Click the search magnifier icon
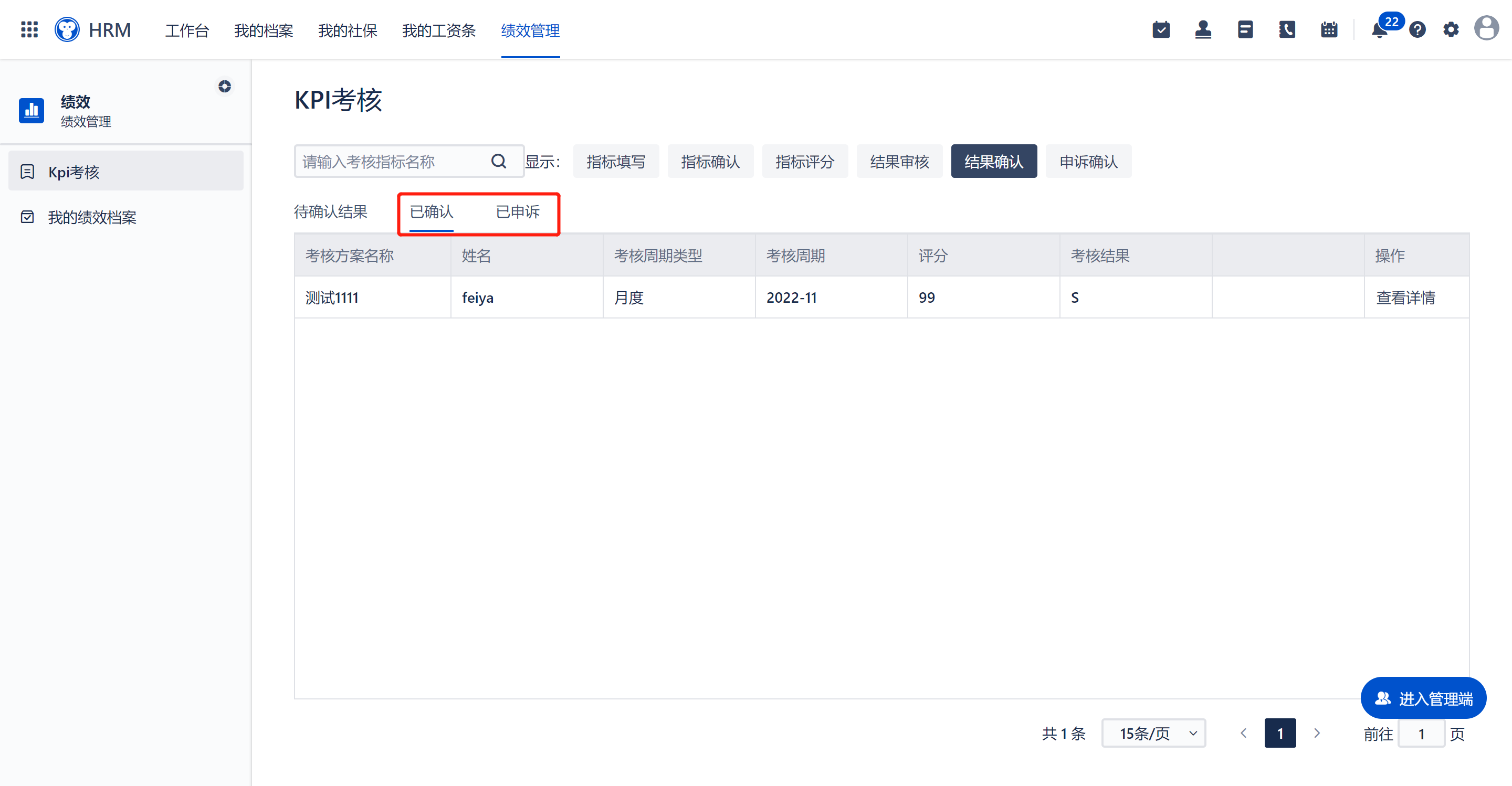 pyautogui.click(x=498, y=161)
